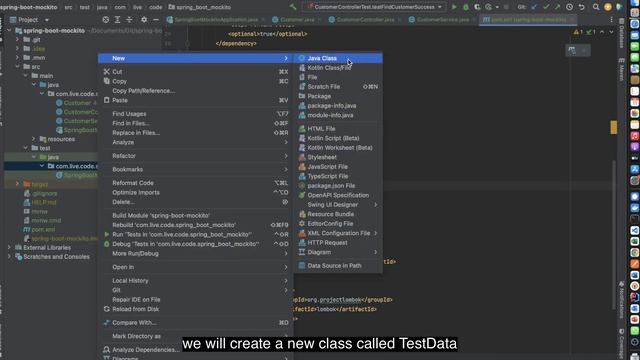Click Expand All icon in Project panel
The width and height of the screenshot is (640, 360).
click(x=118, y=20)
